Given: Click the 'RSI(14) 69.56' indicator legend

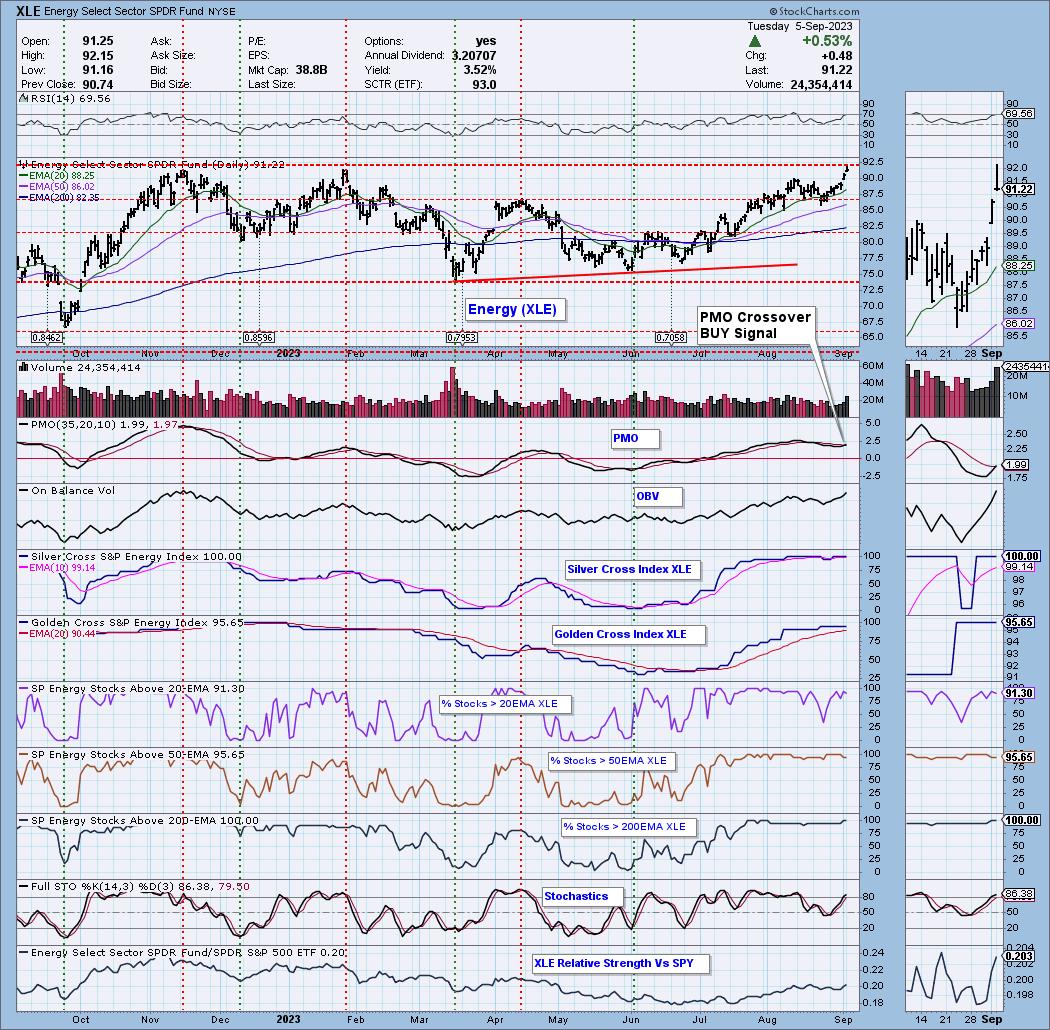Looking at the screenshot, I should pyautogui.click(x=66, y=98).
